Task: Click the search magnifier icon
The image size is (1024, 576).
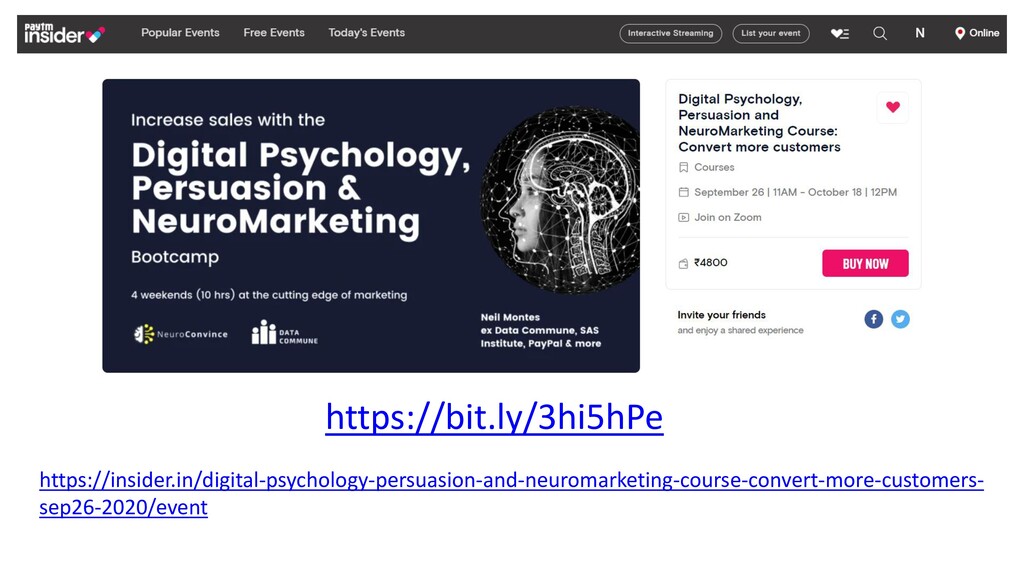Action: click(x=880, y=33)
